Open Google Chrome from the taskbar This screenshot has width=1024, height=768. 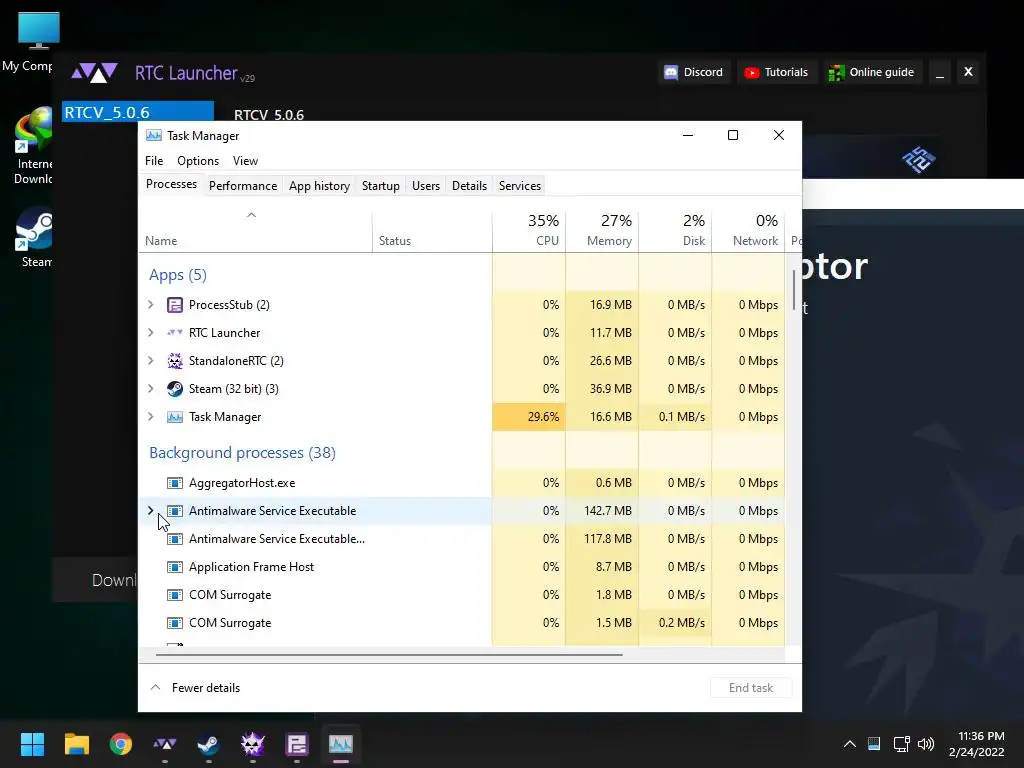coord(121,744)
